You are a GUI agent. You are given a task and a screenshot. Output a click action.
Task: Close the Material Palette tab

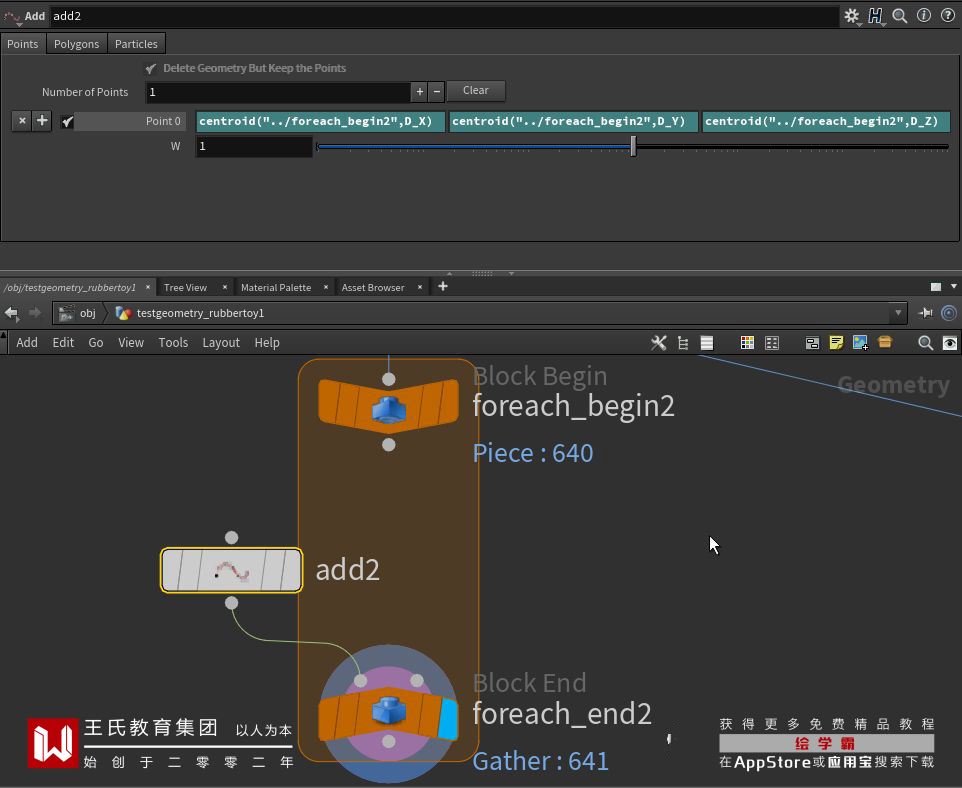tap(326, 287)
